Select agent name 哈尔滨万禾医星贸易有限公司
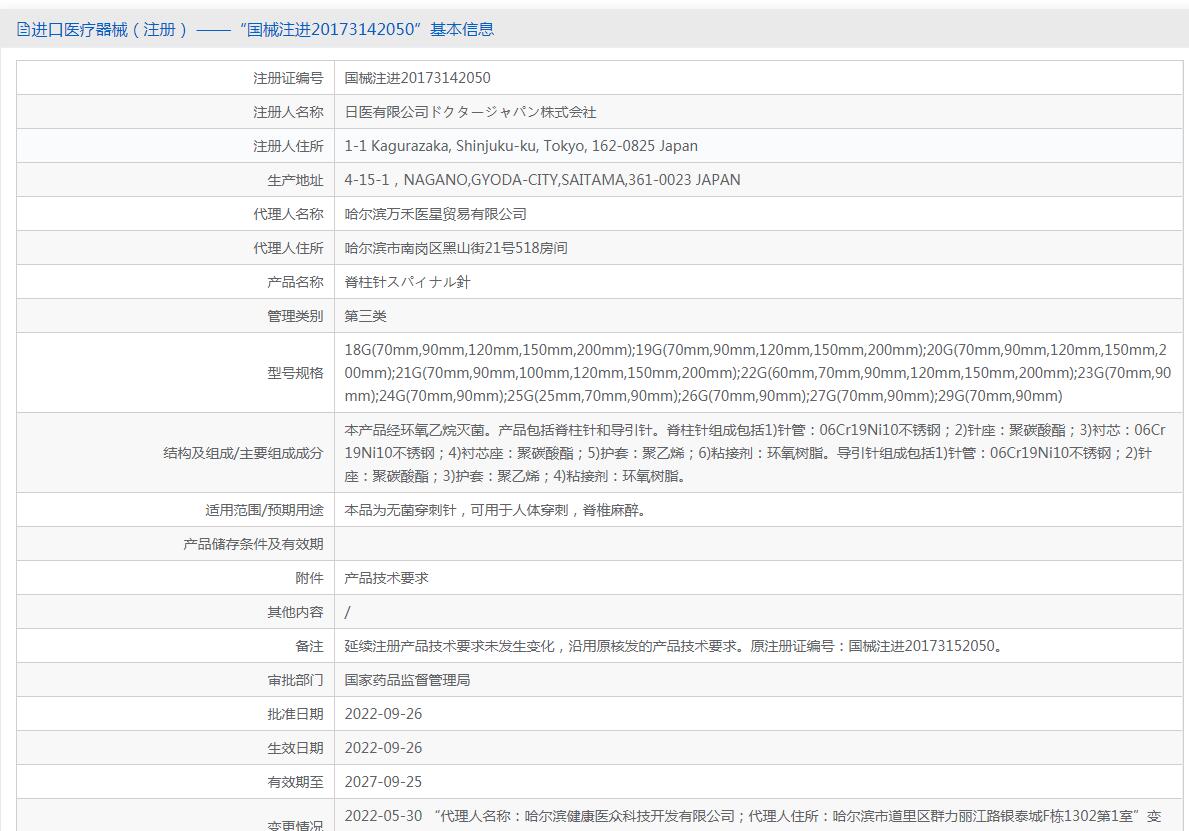 click(435, 215)
